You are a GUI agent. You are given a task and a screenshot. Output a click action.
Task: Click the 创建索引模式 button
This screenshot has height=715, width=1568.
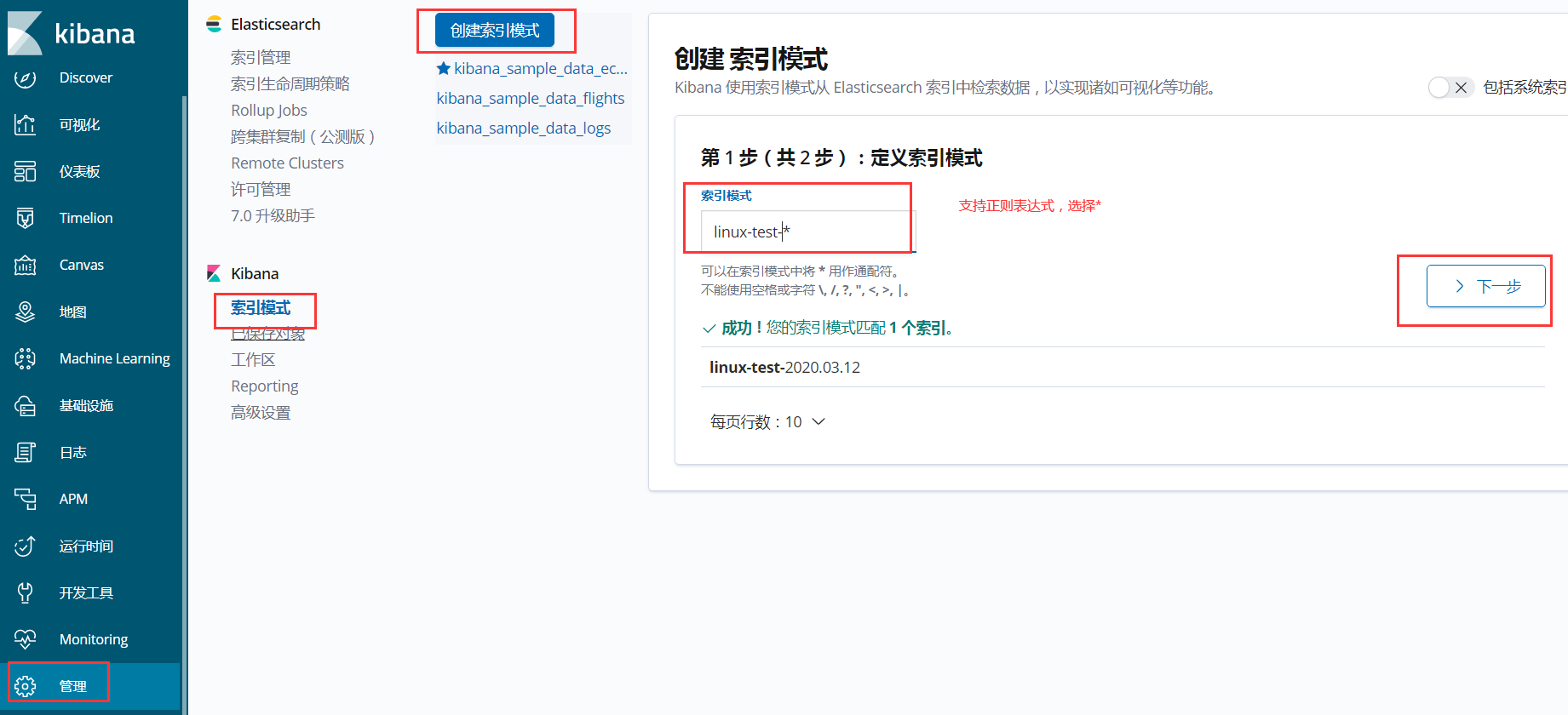(495, 31)
